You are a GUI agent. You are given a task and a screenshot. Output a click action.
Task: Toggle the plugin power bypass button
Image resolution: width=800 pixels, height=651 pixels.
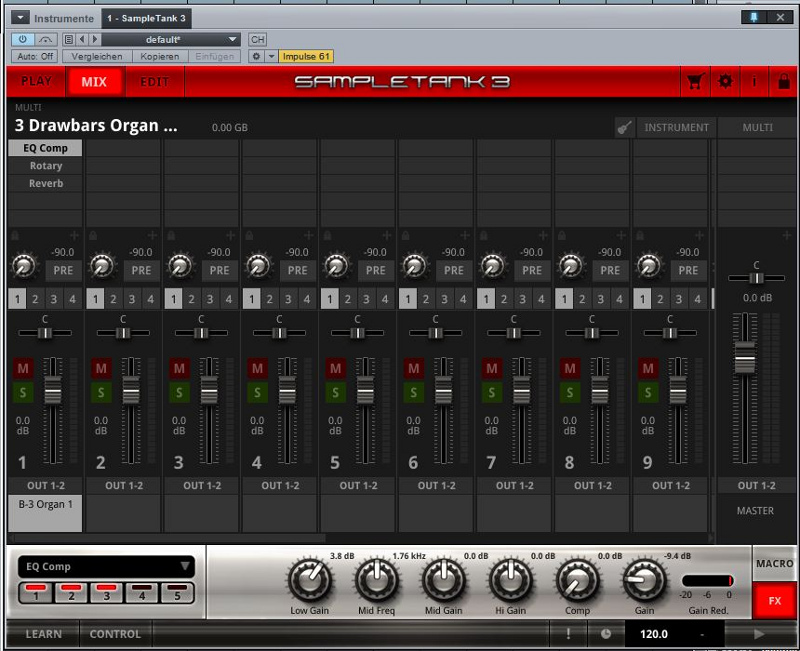(x=22, y=39)
